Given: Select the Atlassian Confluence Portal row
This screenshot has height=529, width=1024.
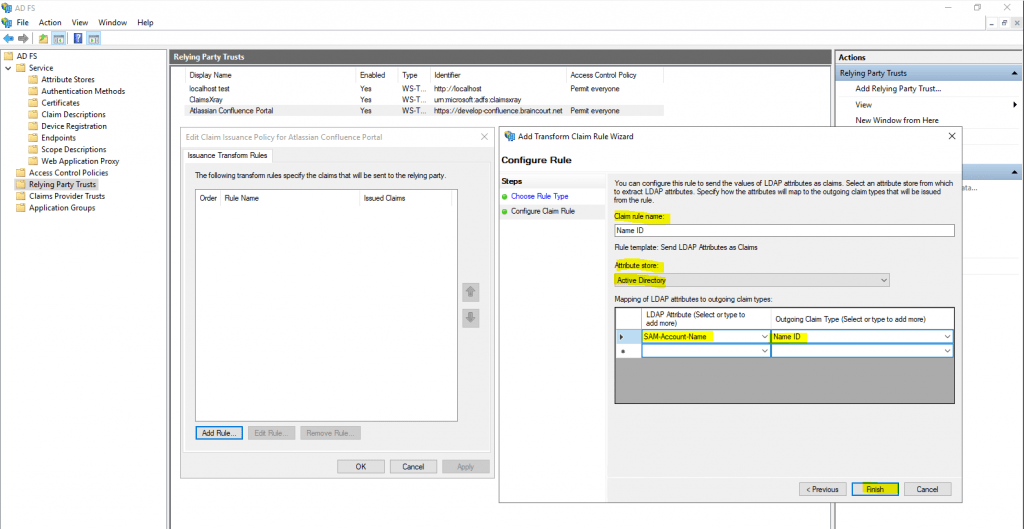Looking at the screenshot, I should (424, 111).
